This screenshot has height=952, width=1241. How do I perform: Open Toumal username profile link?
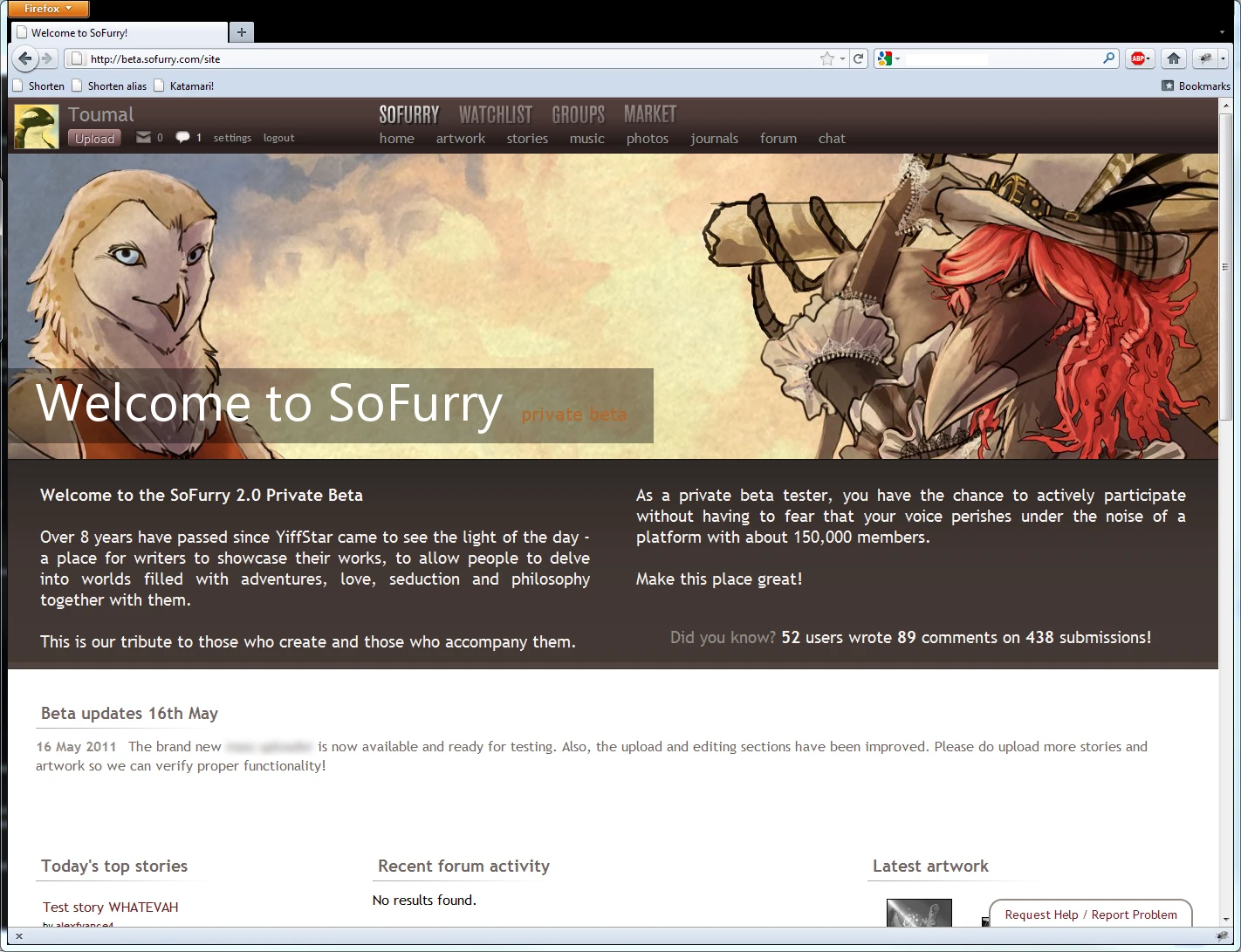click(x=100, y=114)
